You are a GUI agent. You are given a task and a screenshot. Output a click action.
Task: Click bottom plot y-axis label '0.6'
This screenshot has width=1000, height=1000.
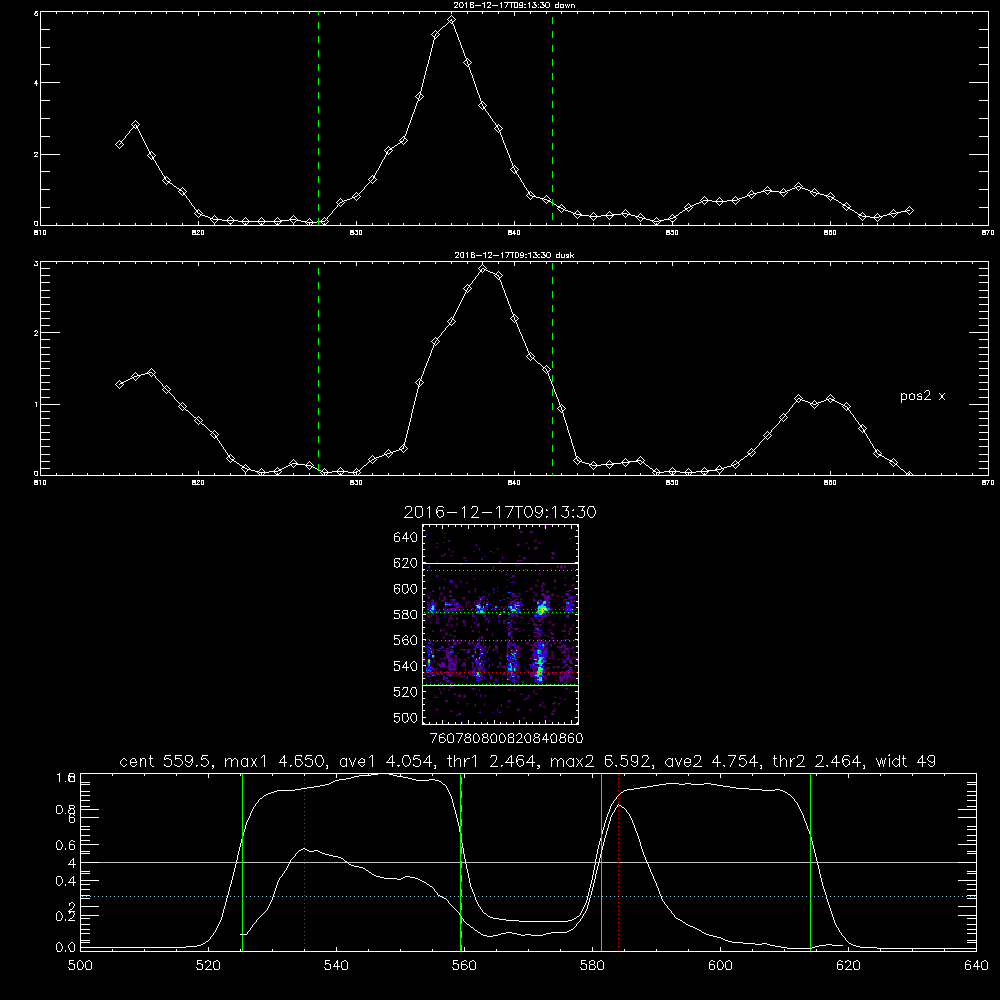(66, 845)
